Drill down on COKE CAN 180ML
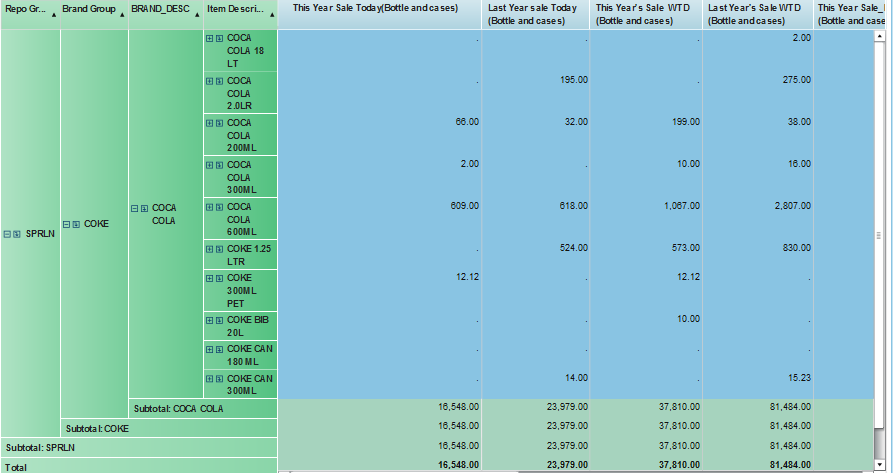Image resolution: width=893 pixels, height=473 pixels. tap(219, 349)
